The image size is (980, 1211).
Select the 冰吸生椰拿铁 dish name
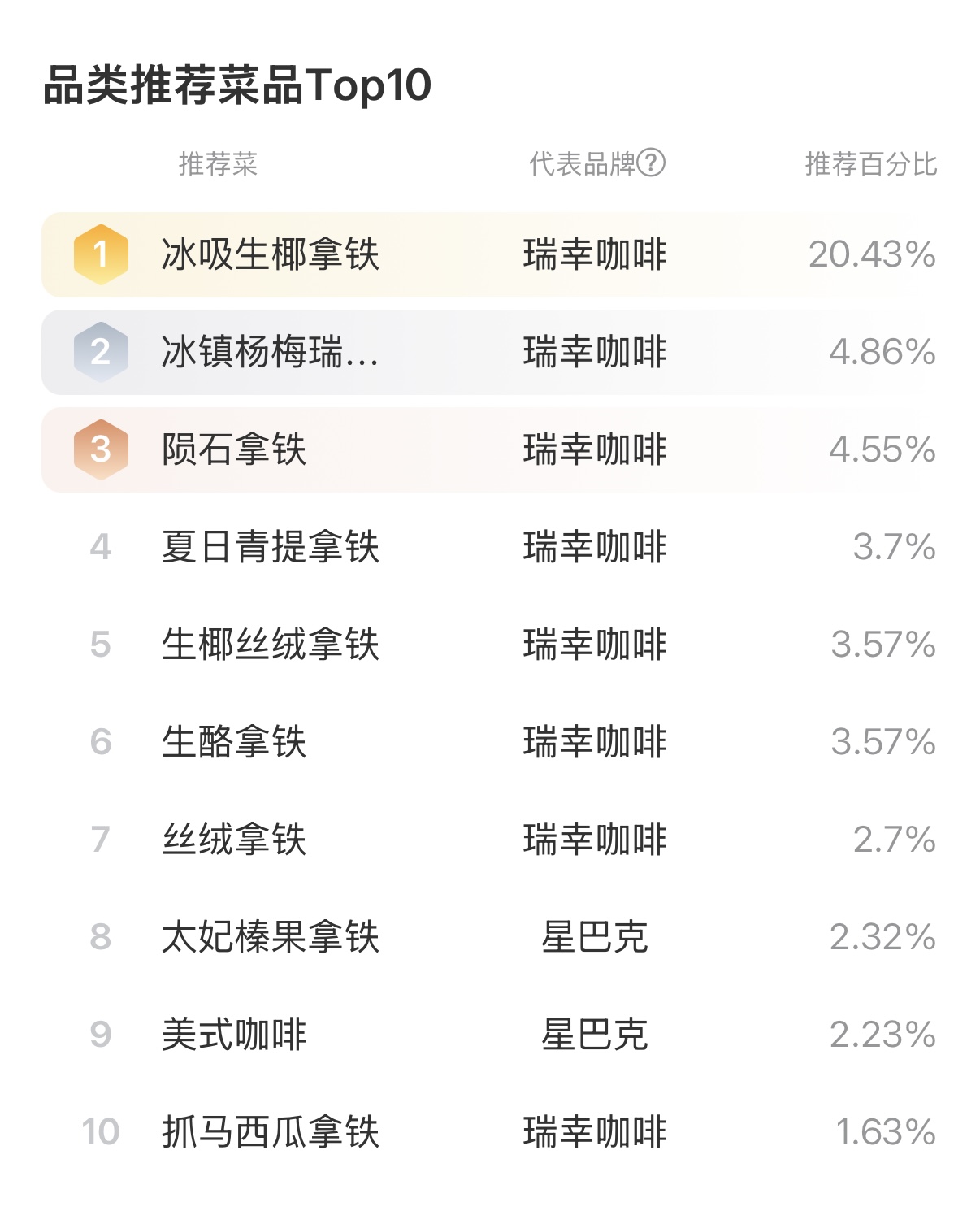[x=270, y=254]
